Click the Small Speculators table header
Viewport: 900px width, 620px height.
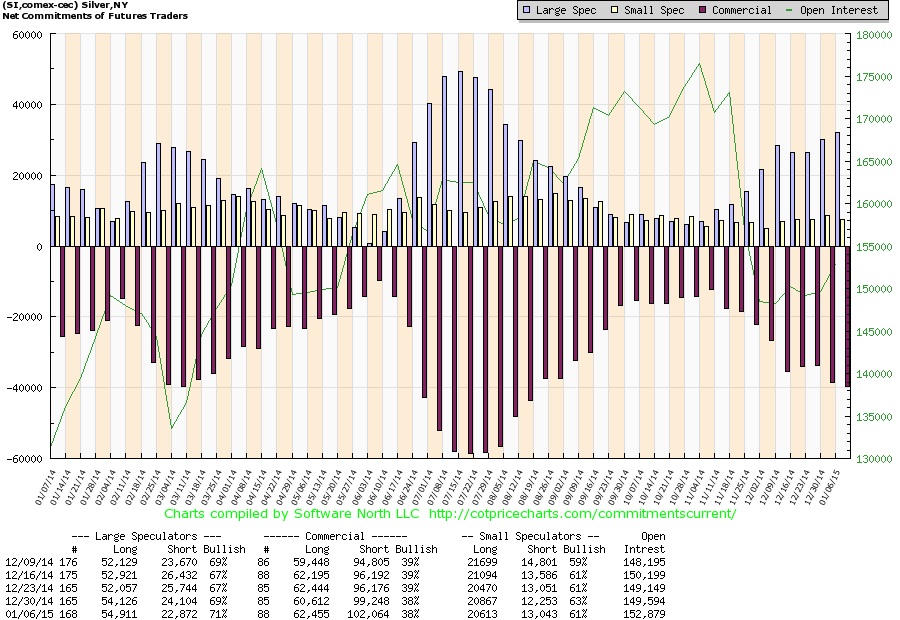[530, 536]
